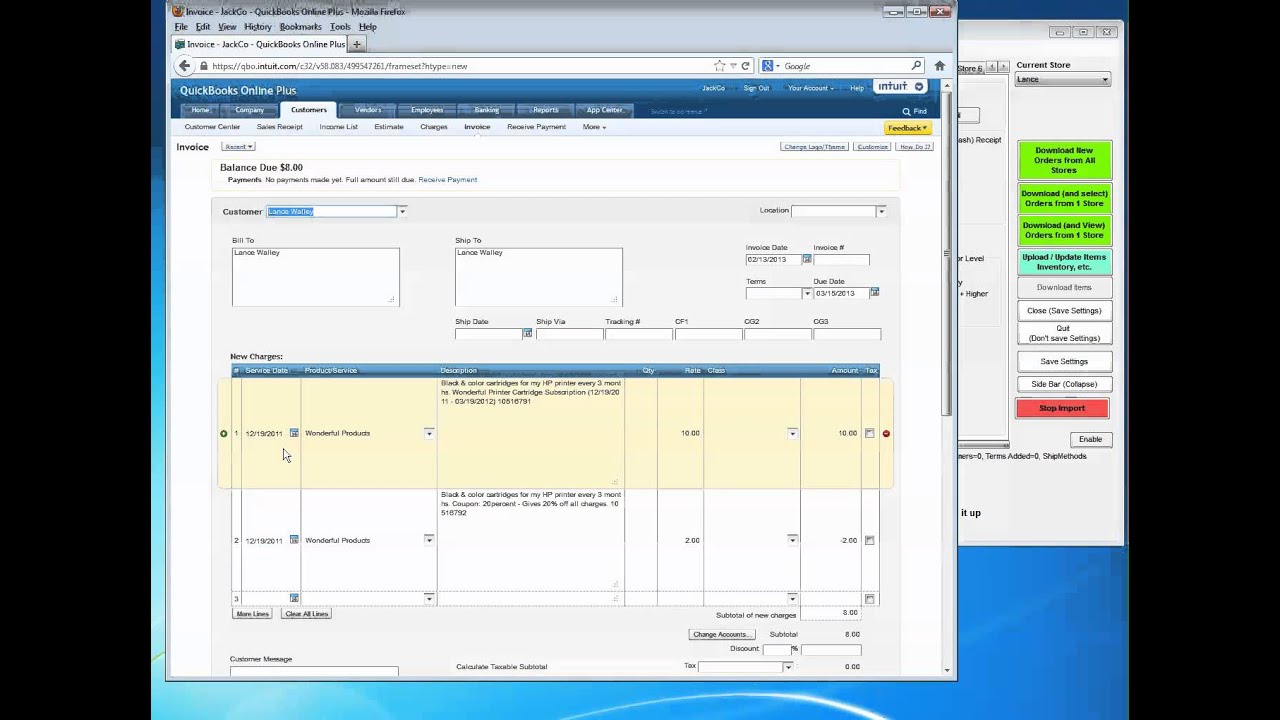Open Service Date calendar for line 1
This screenshot has height=720, width=1280.
[294, 433]
